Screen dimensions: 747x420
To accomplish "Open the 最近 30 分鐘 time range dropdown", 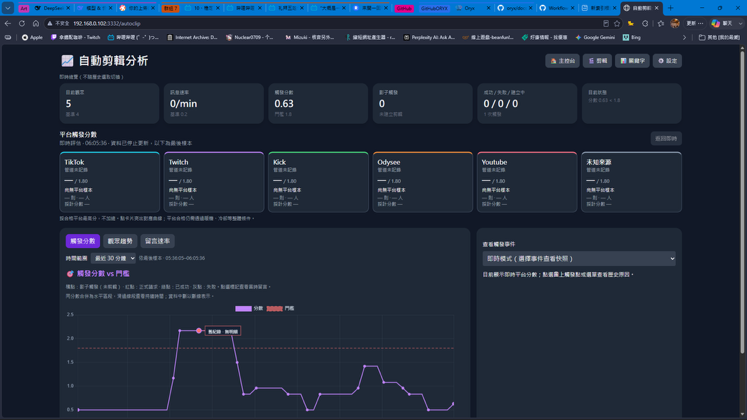I will click(x=113, y=258).
